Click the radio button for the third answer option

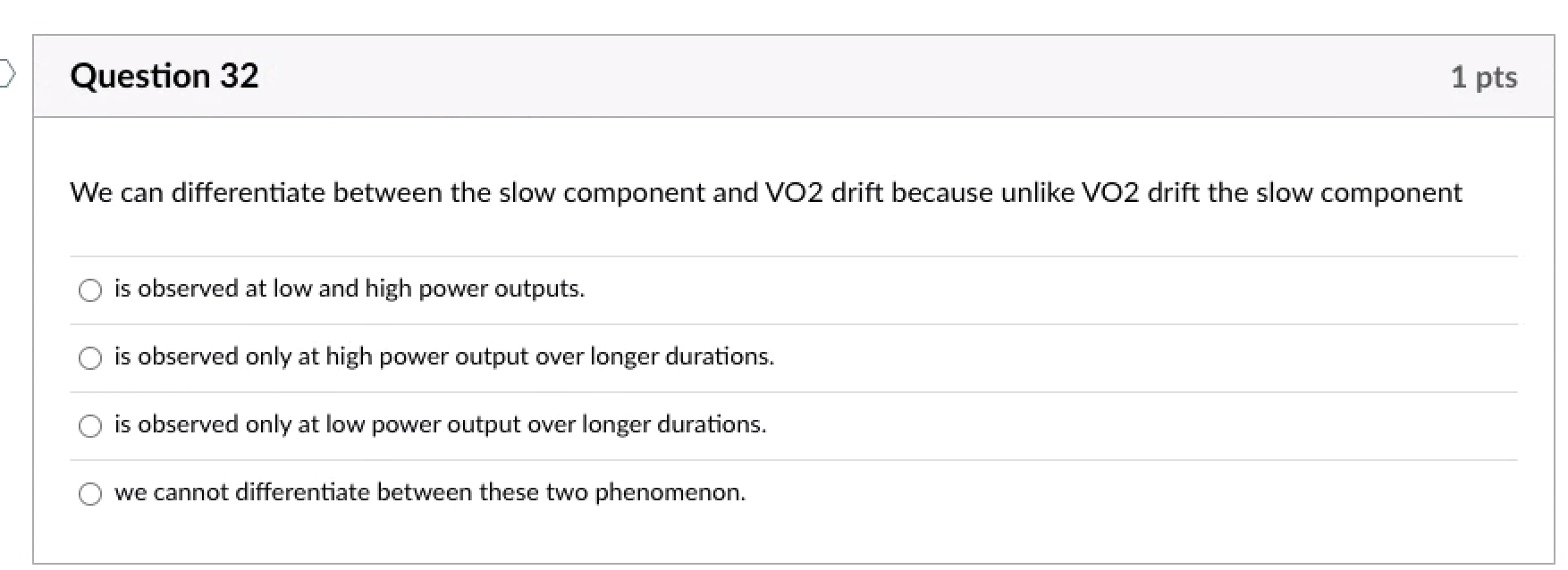89,425
